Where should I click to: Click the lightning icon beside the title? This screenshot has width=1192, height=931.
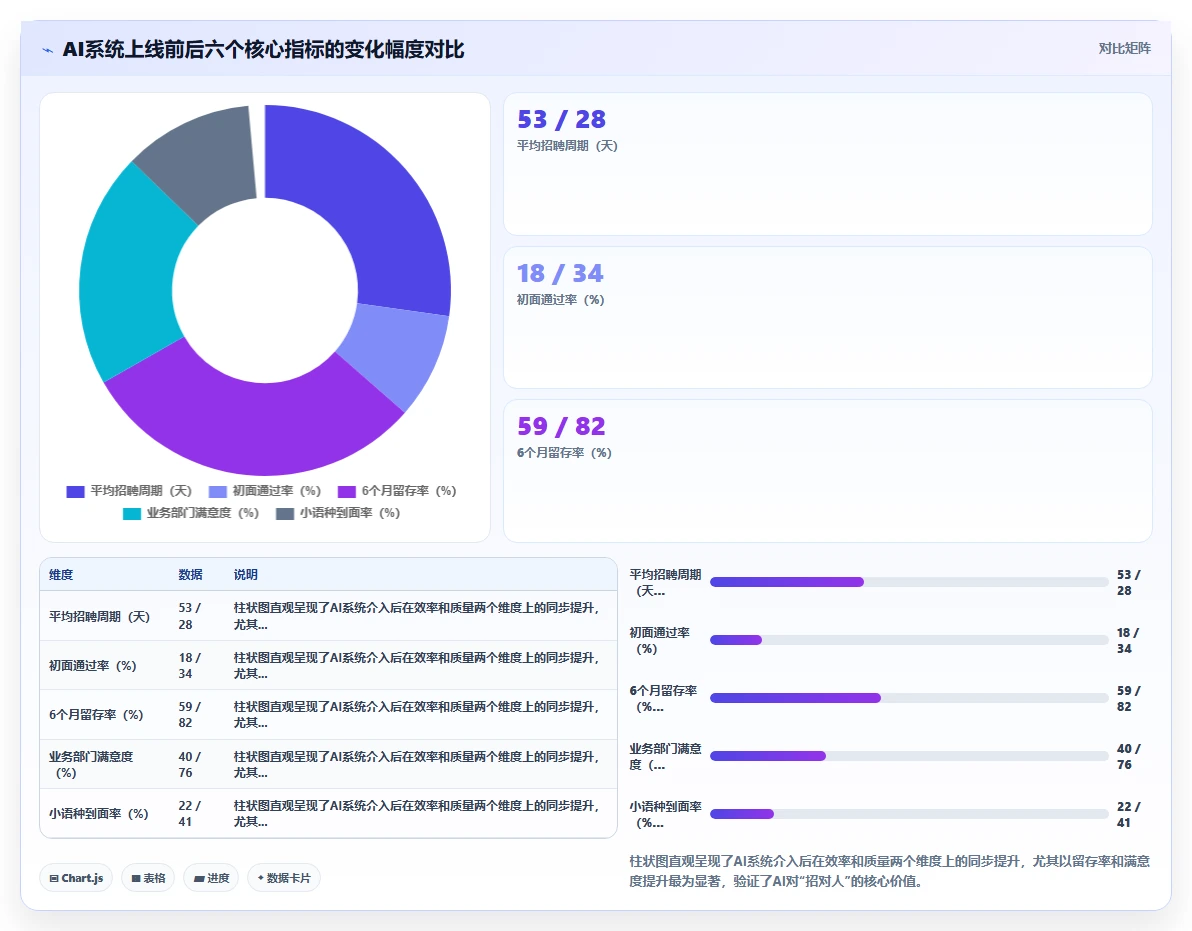pyautogui.click(x=48, y=50)
